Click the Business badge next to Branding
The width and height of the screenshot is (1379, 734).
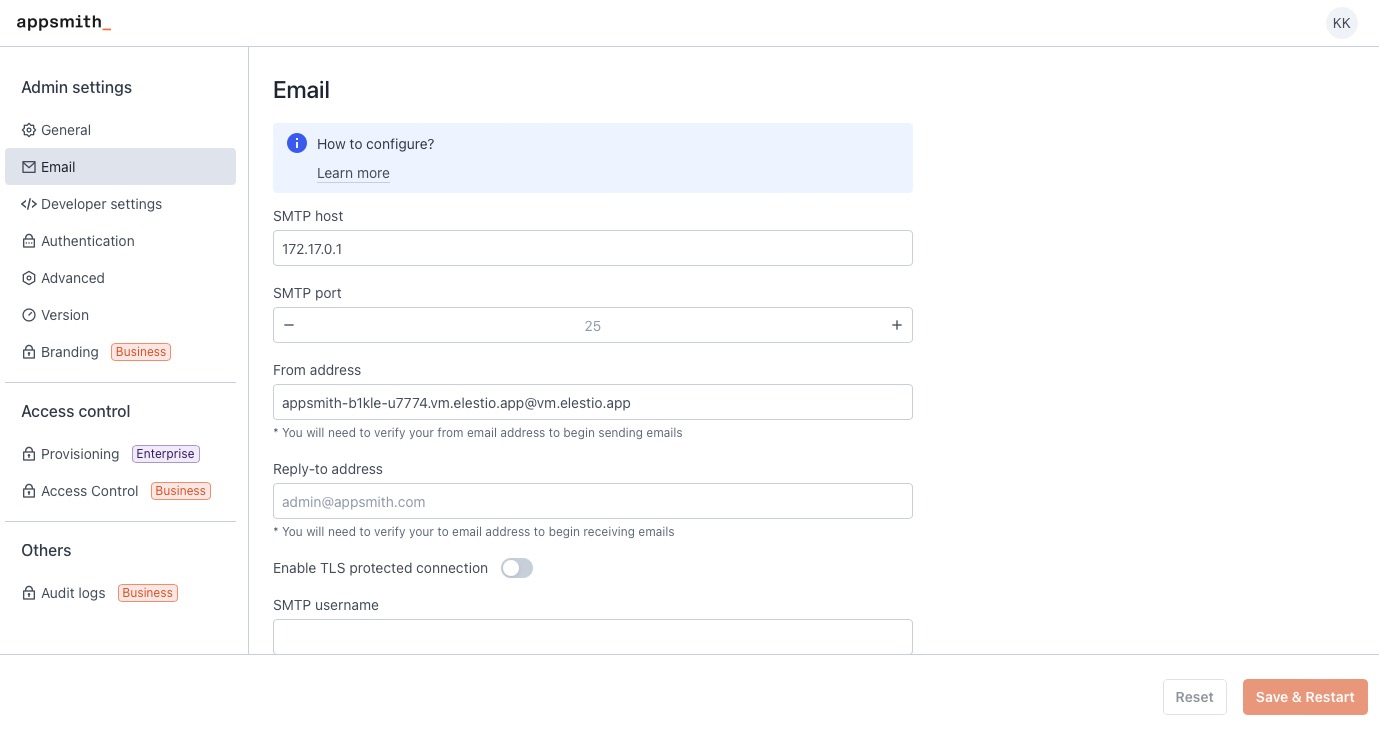pos(140,352)
